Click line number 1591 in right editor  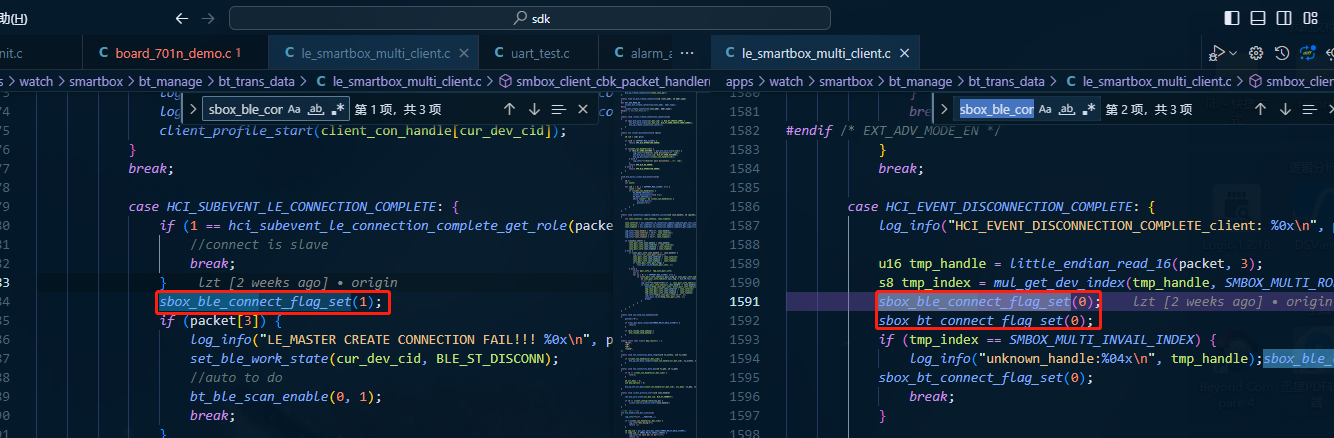pyautogui.click(x=744, y=302)
